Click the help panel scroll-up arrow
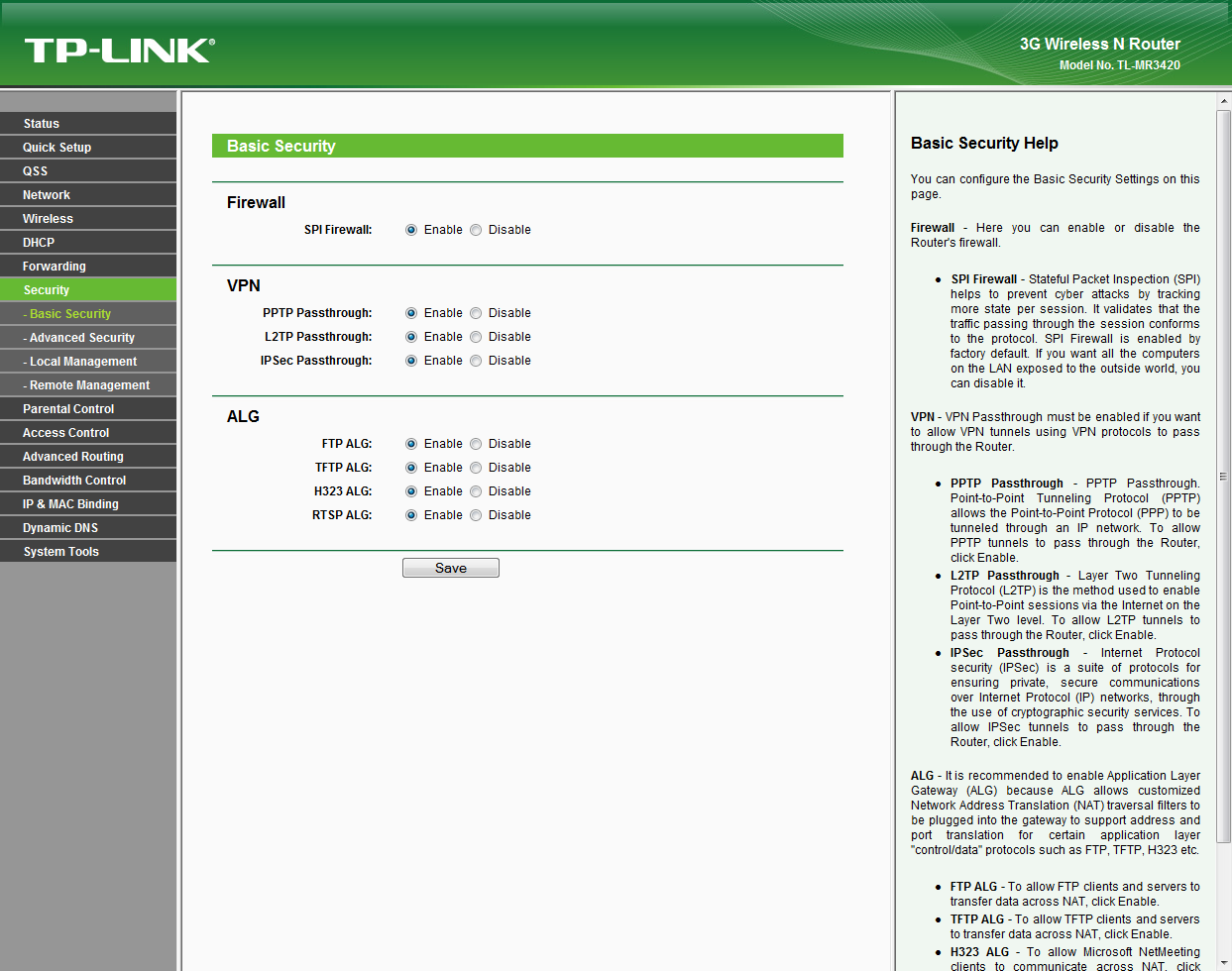 pos(1223,101)
